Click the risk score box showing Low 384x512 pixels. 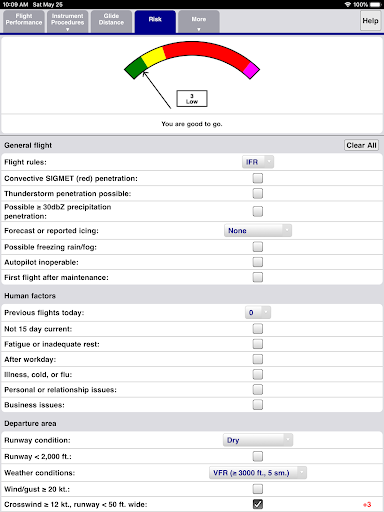192,99
